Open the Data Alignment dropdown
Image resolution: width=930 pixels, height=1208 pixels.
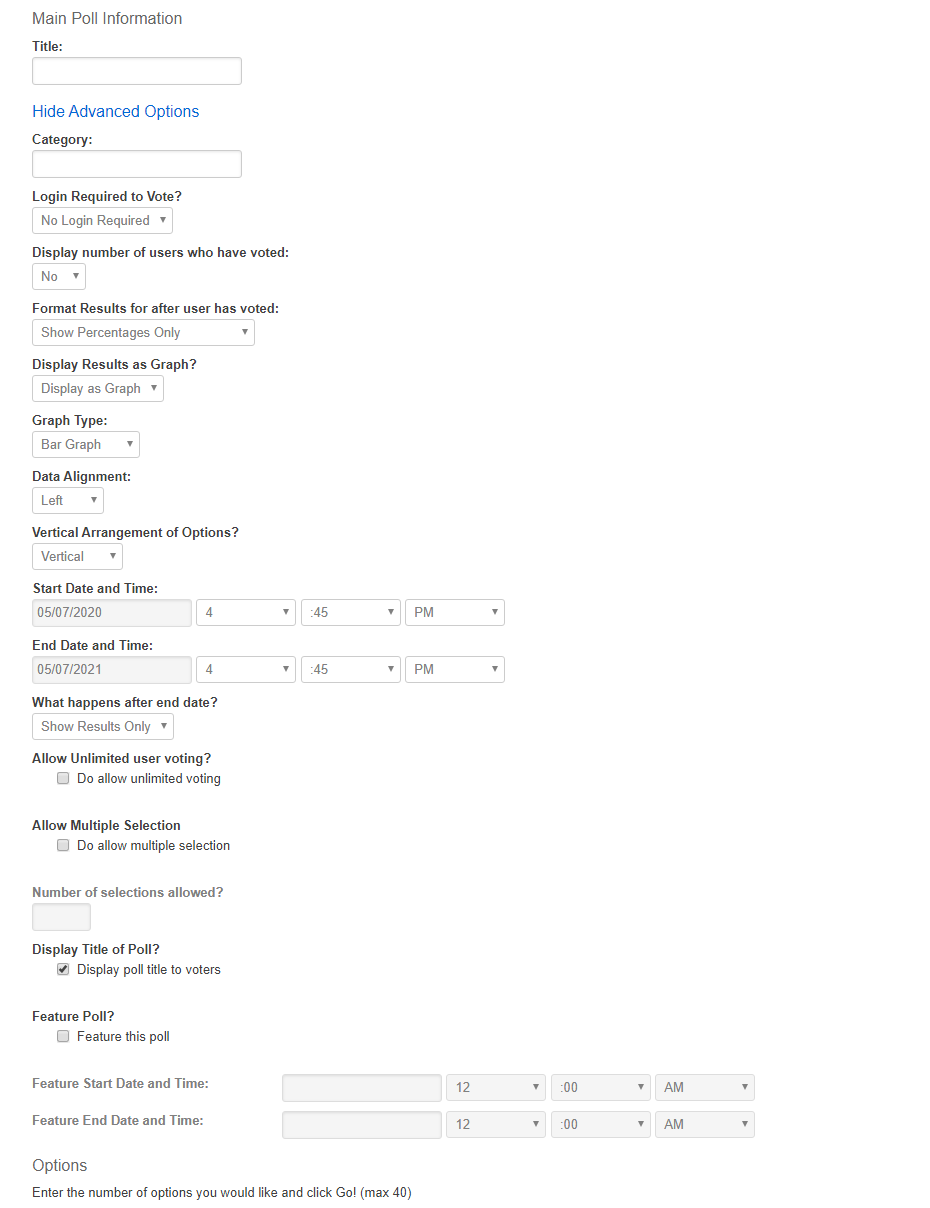coord(67,500)
